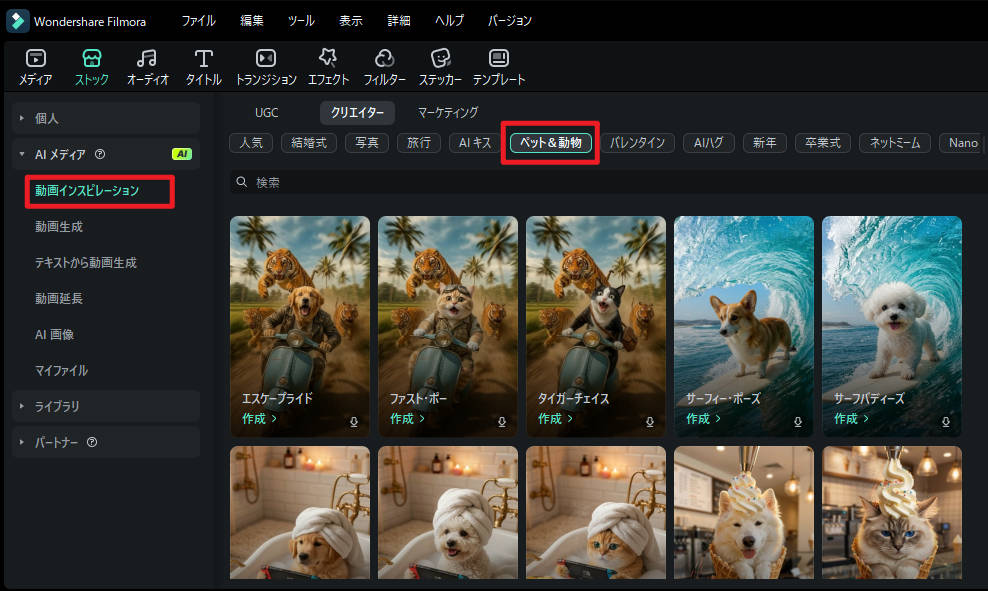Select the 卒業式 category chip
This screenshot has height=591, width=988.
click(823, 143)
